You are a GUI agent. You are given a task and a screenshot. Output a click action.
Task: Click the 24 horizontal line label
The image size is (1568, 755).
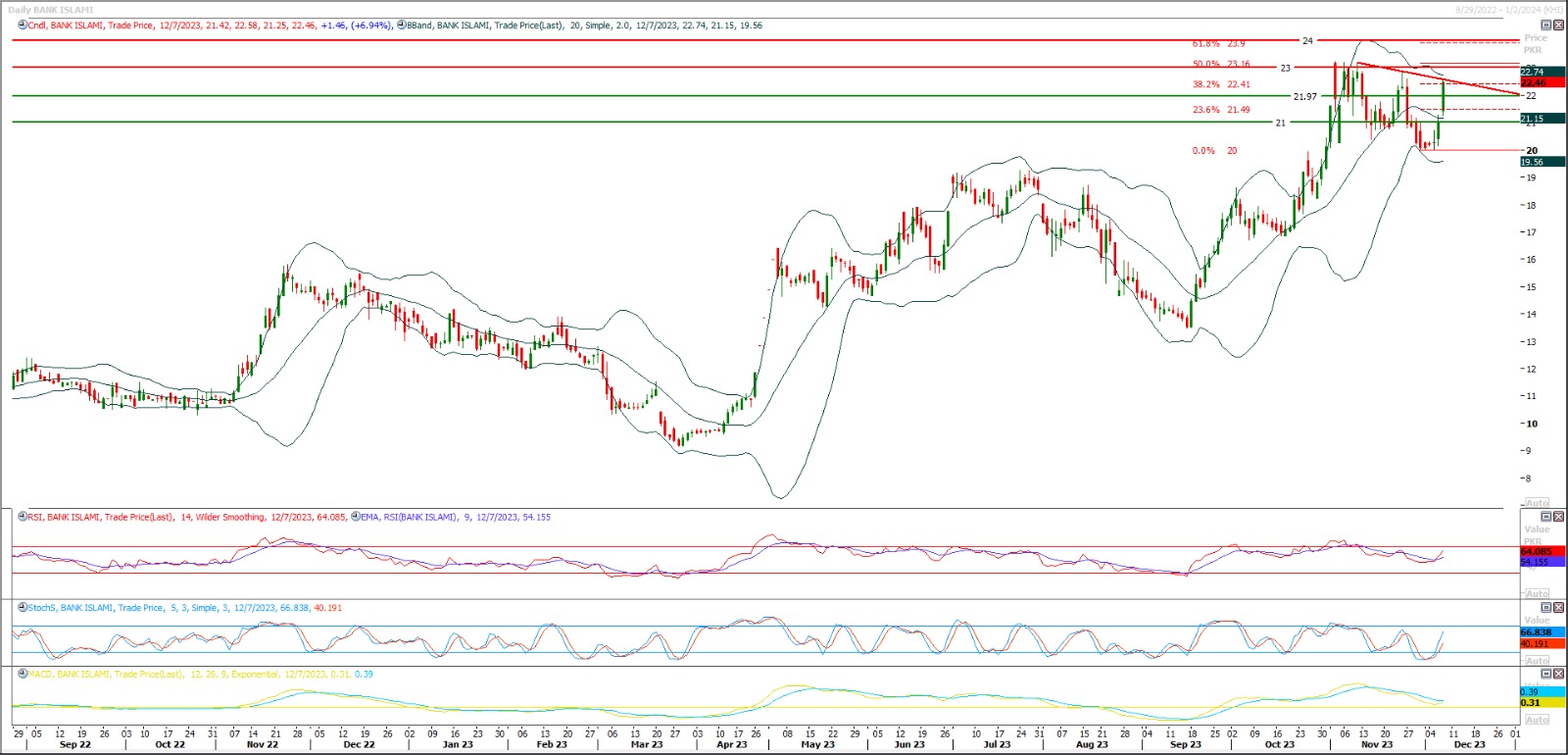pos(1307,41)
